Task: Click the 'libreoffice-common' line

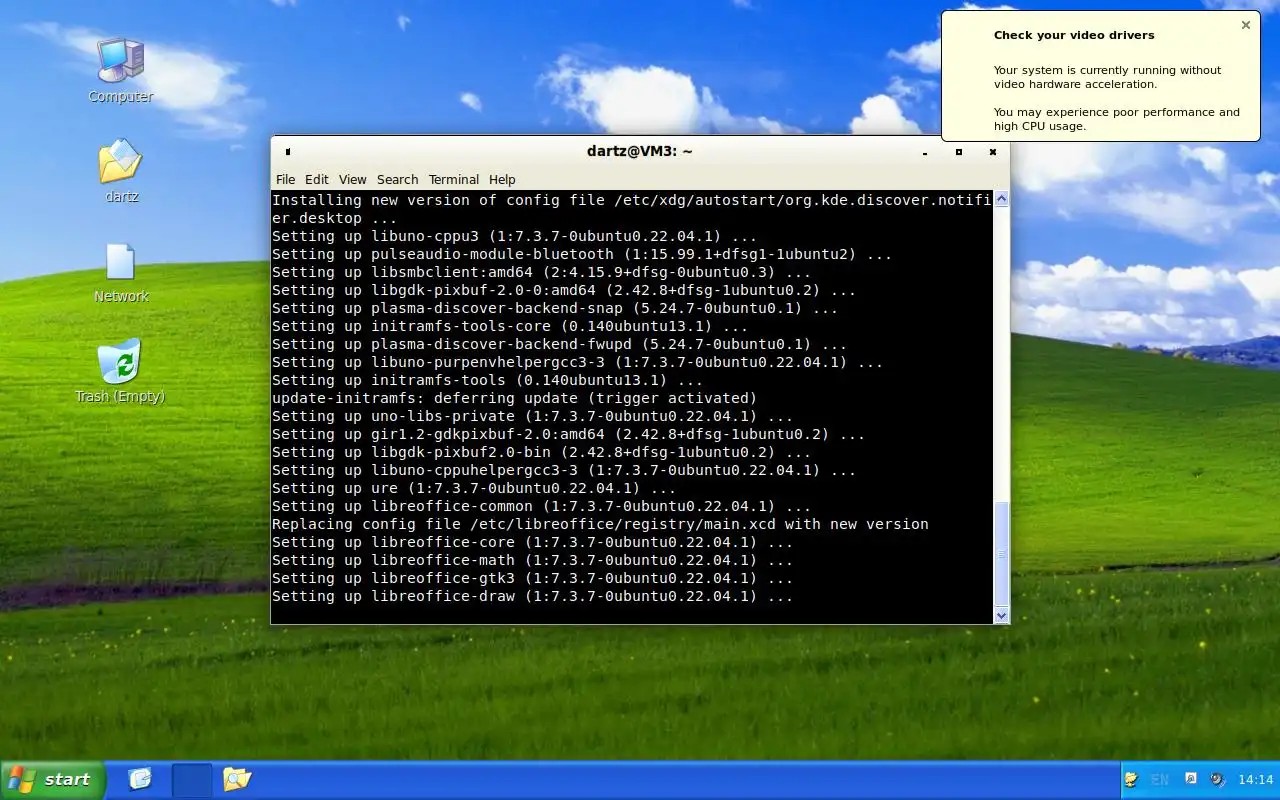Action: [x=542, y=506]
